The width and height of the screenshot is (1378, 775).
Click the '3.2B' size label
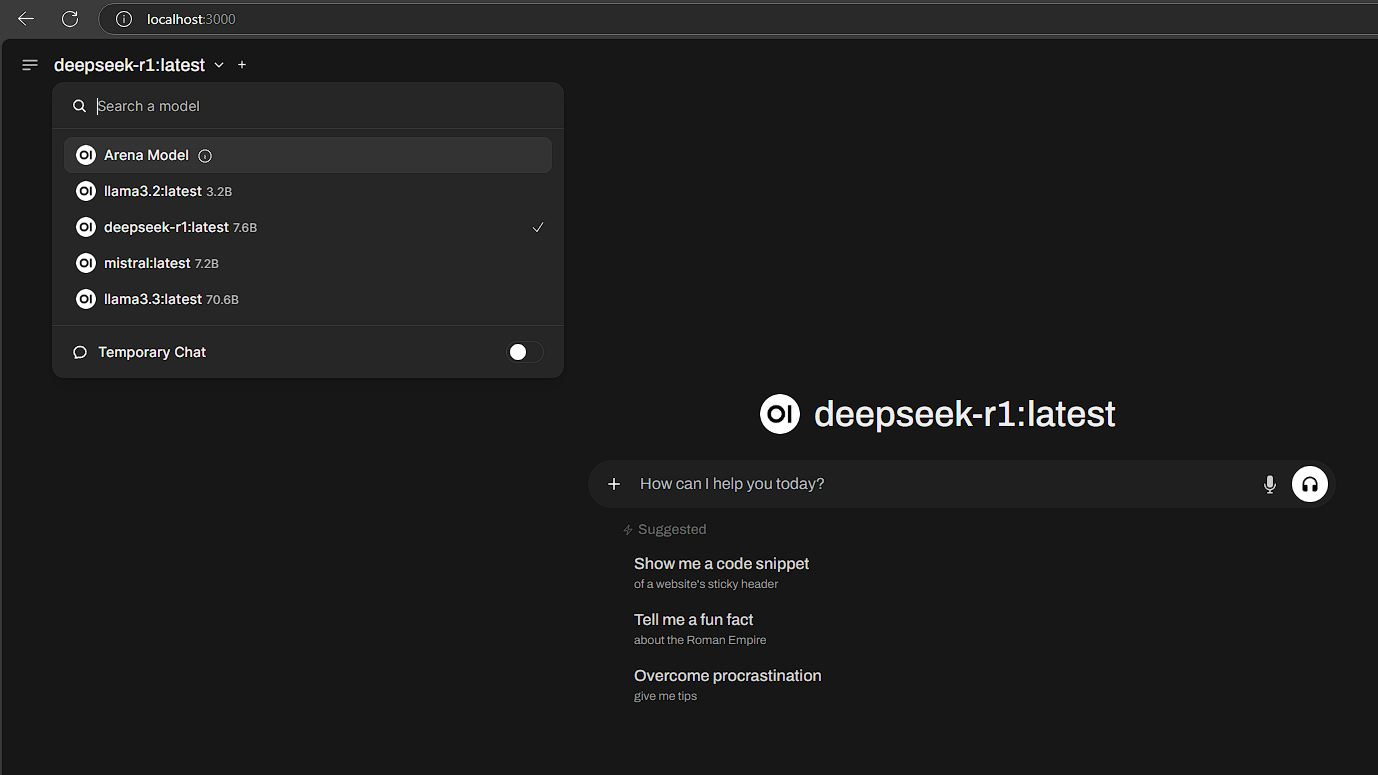pos(219,192)
